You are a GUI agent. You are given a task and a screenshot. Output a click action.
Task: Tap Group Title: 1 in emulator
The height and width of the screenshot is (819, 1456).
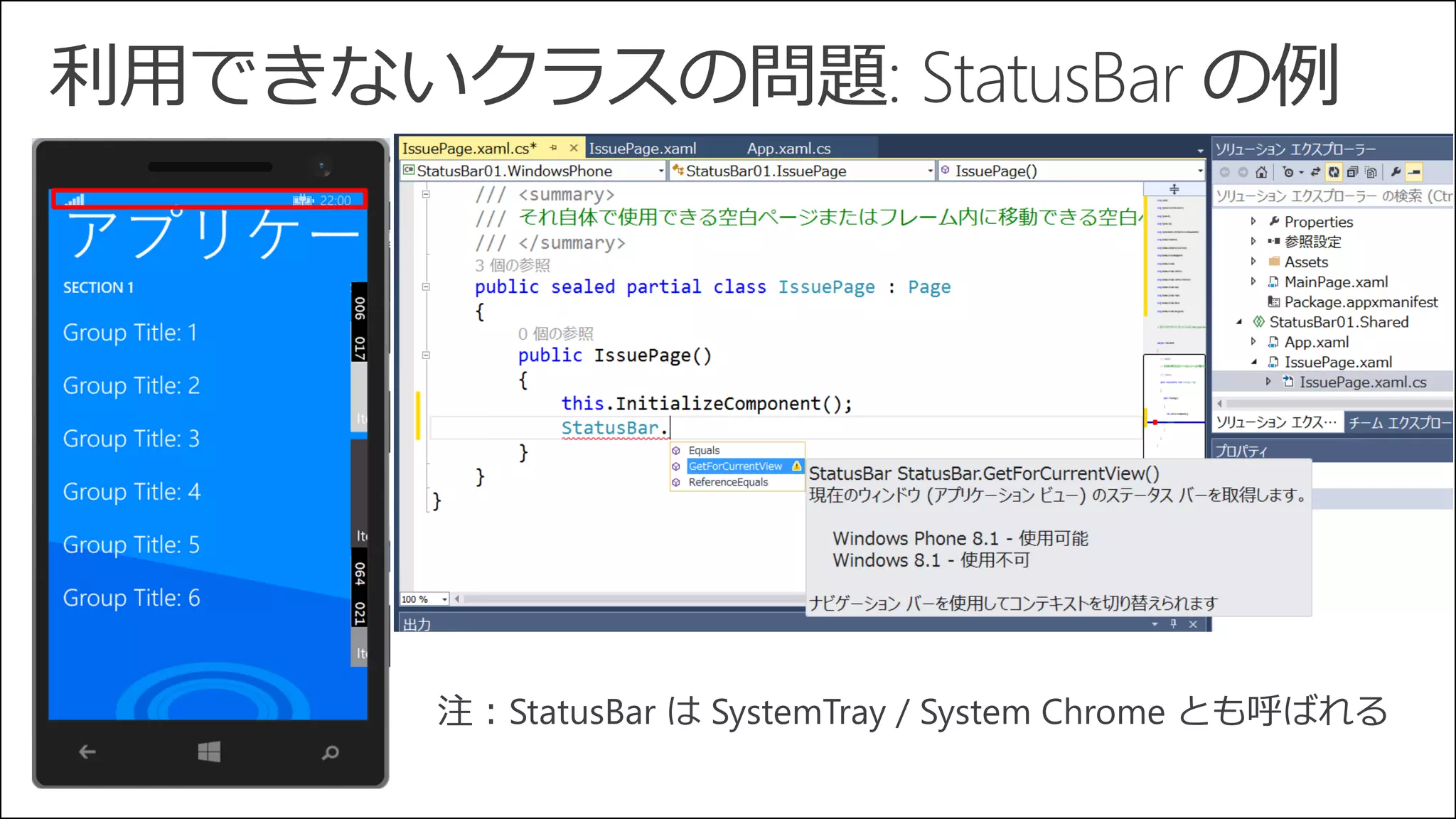pos(130,332)
